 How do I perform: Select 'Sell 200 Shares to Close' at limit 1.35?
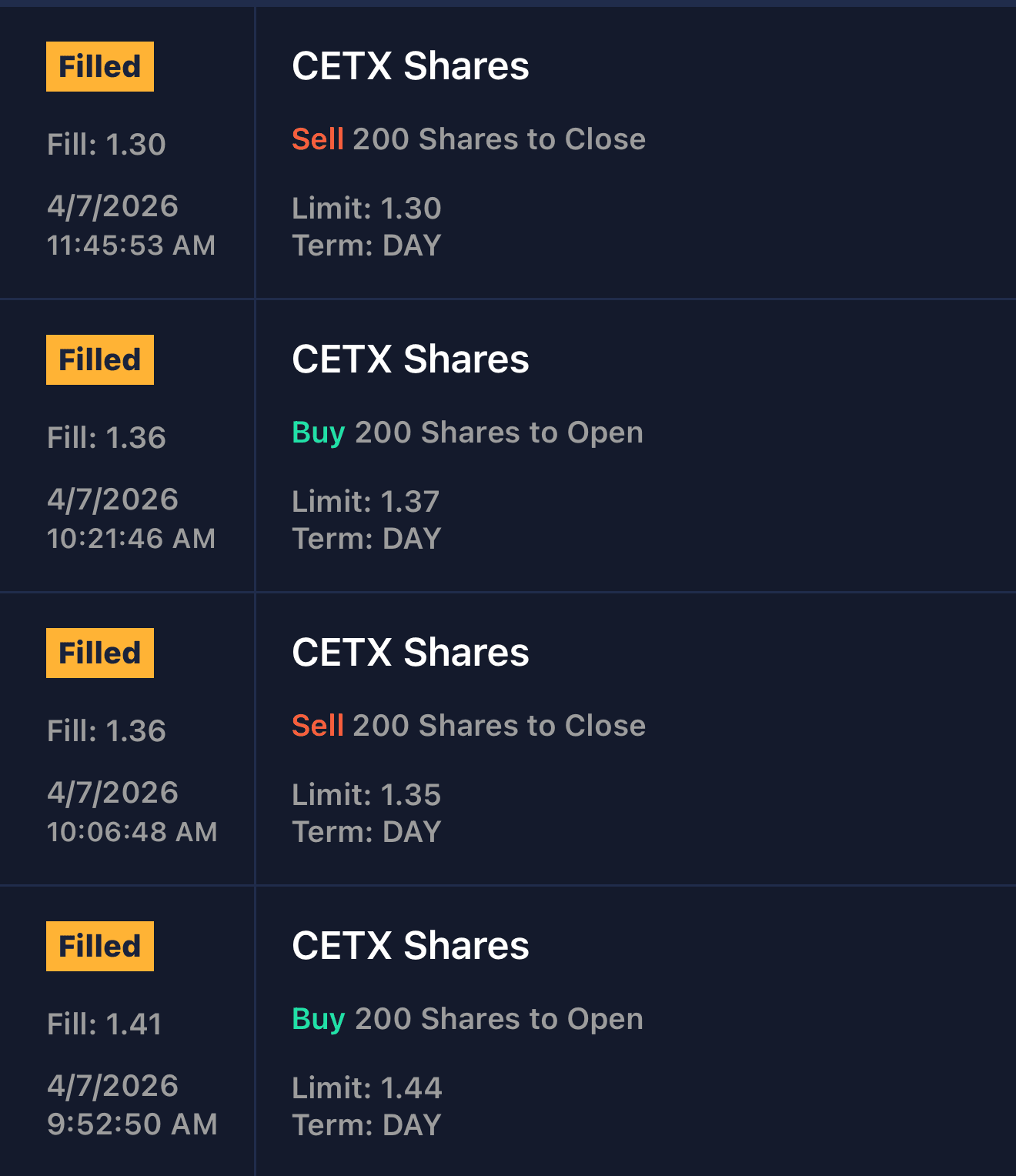(468, 726)
